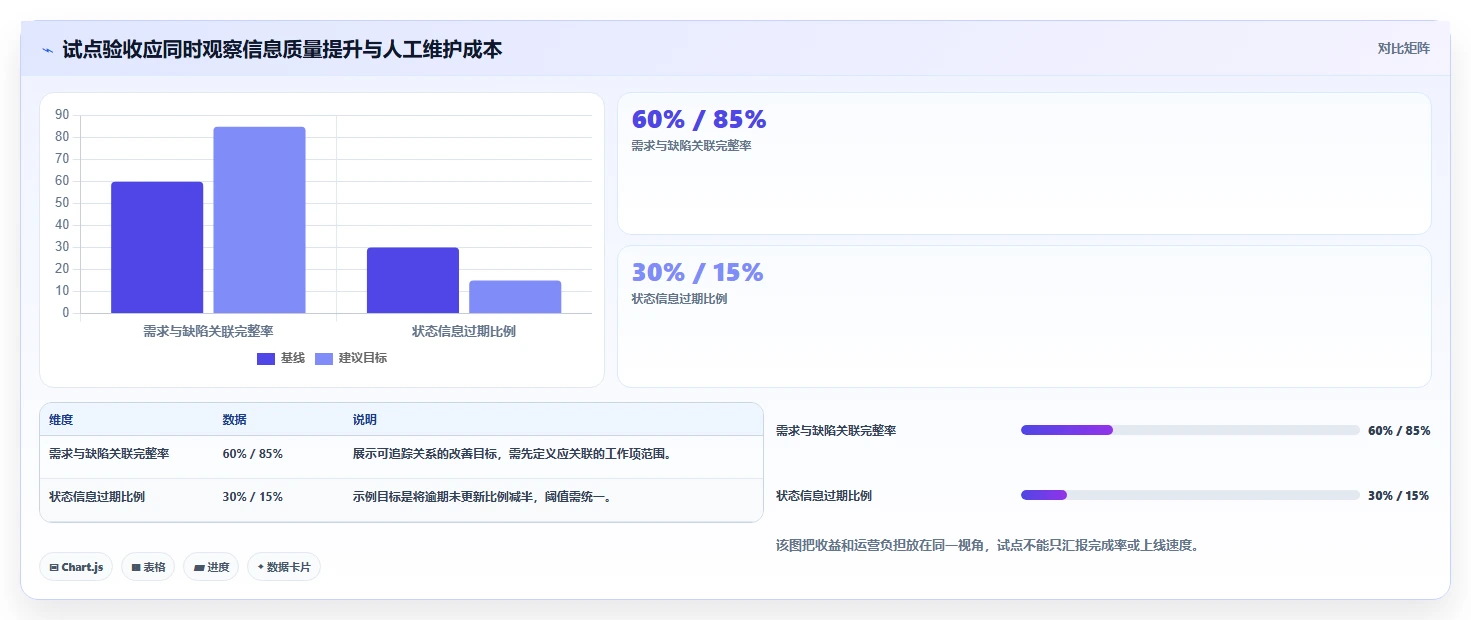
Task: Click the 表格 tag chip
Action: tap(148, 567)
